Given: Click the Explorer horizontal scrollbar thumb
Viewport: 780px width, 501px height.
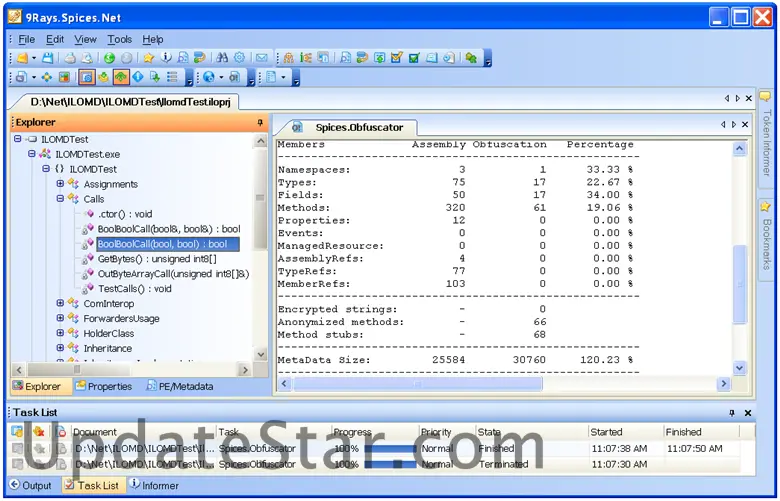Looking at the screenshot, I should pyautogui.click(x=78, y=369).
